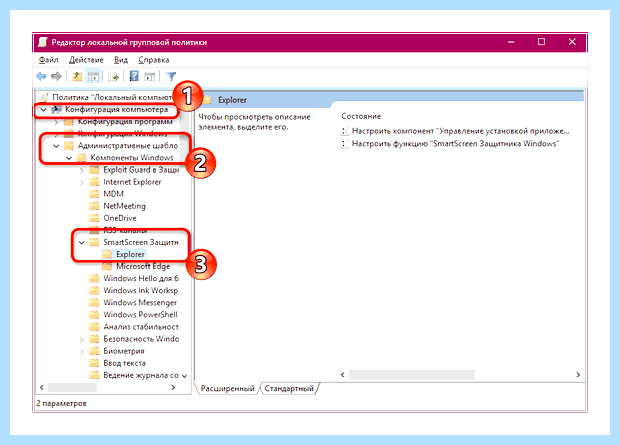
Task: Click the SmartScreen Защитника Windows setting icon
Action: click(x=344, y=144)
